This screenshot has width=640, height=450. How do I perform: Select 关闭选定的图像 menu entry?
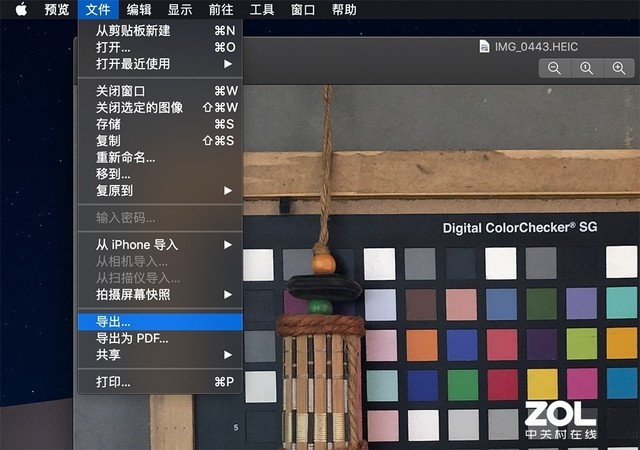point(160,107)
